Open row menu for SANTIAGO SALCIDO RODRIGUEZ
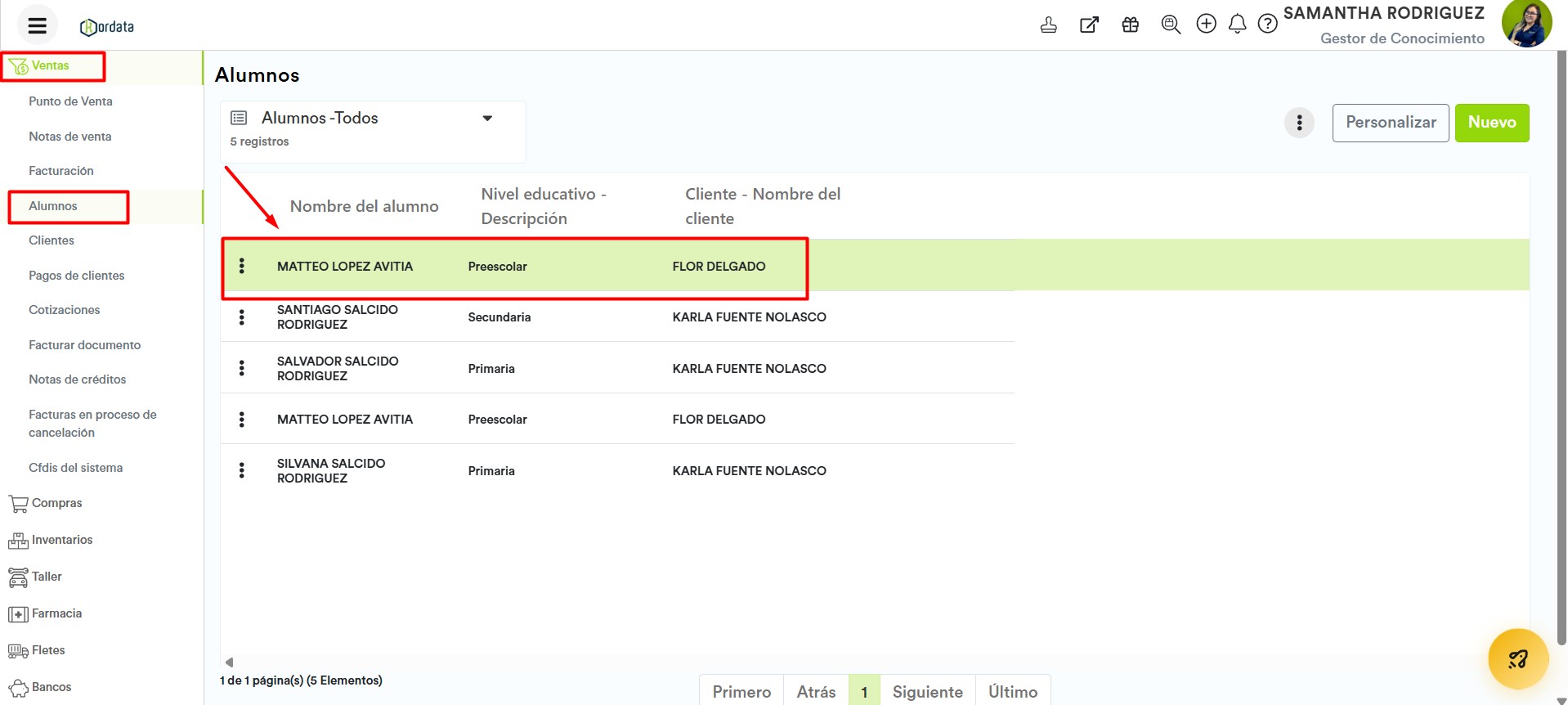The width and height of the screenshot is (1568, 705). coord(241,317)
